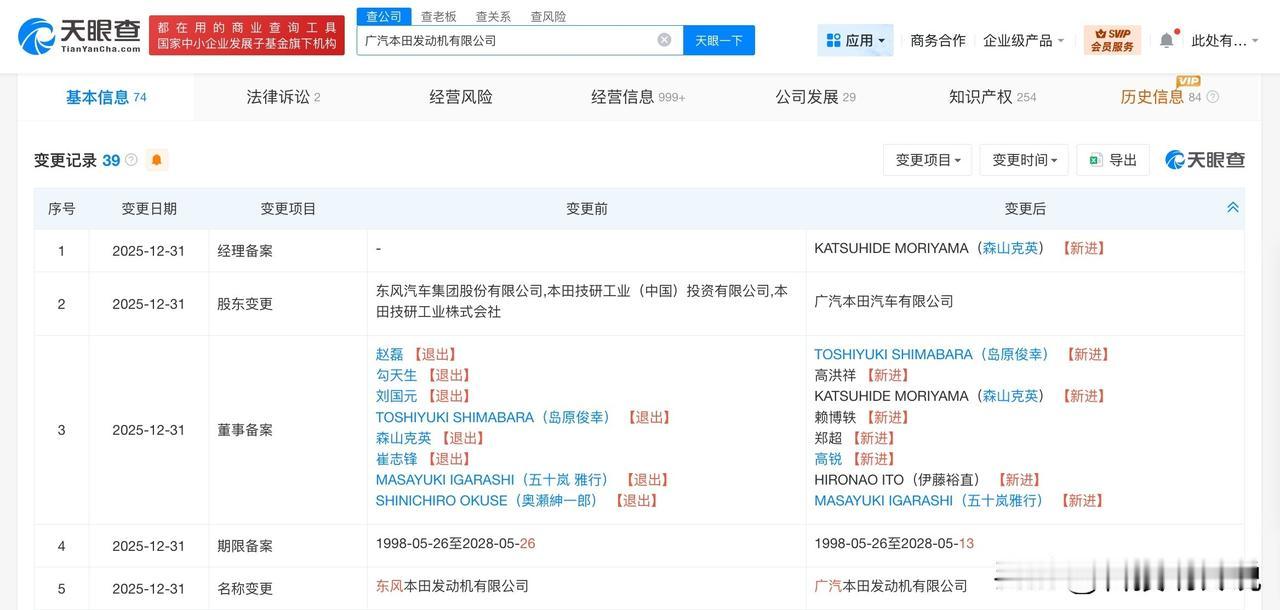Open the exited 森山克英 link
Viewport: 1280px width, 610px height.
click(x=403, y=438)
